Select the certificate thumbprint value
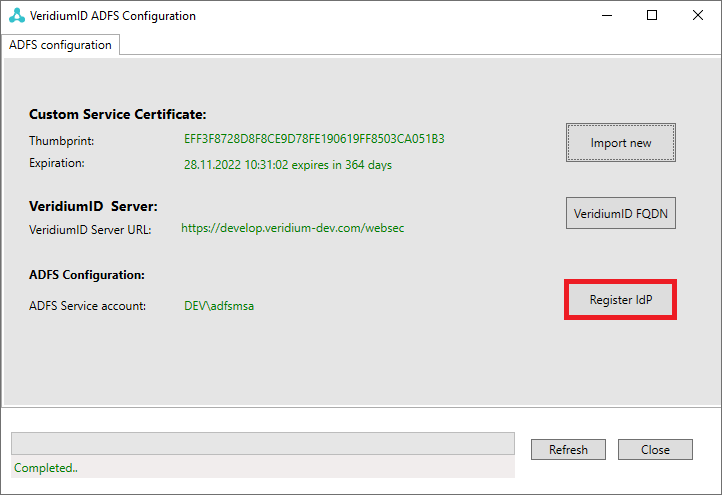722x495 pixels. coord(312,139)
